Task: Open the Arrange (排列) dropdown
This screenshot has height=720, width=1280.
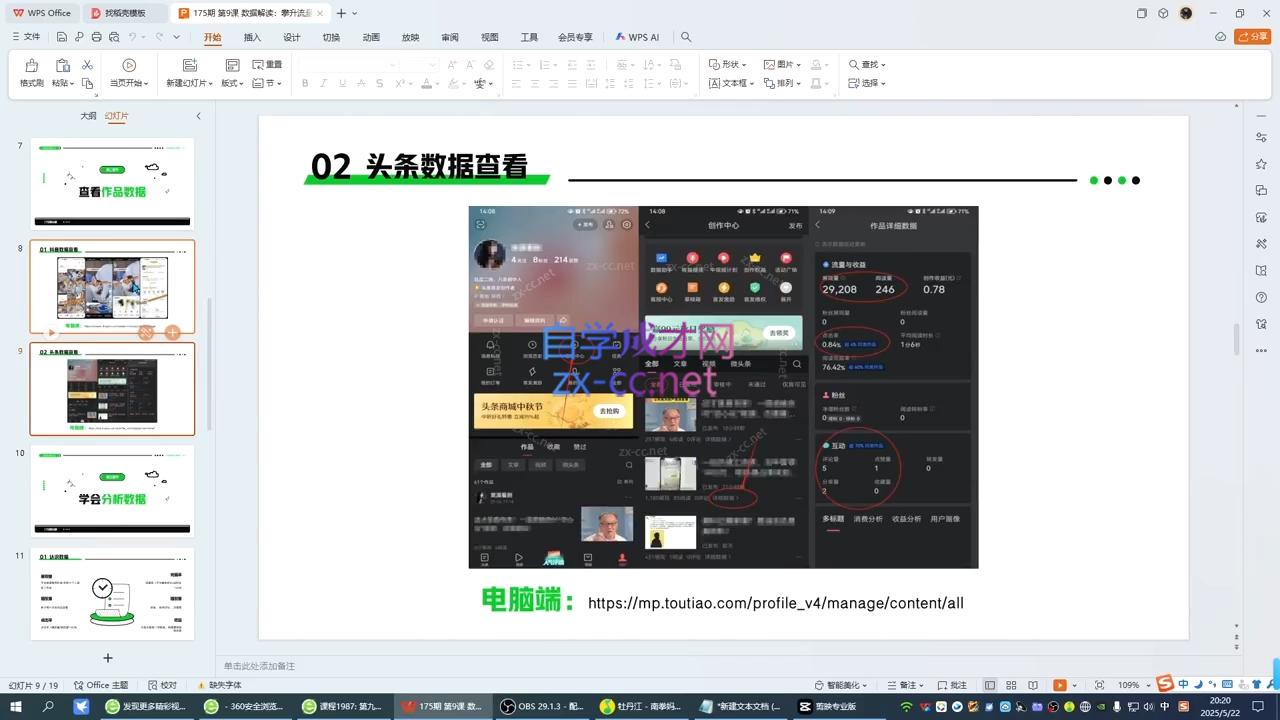Action: (782, 83)
